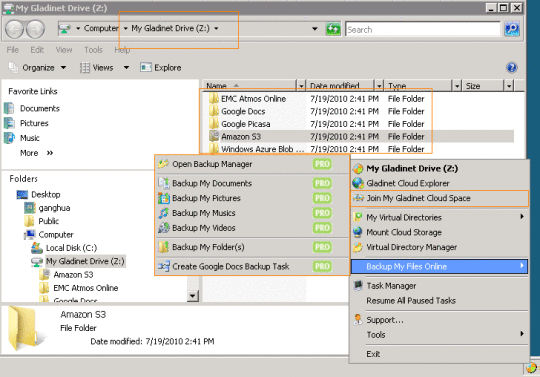540x377 pixels.
Task: Click the EMC Atmos Online folder icon
Action: pos(214,99)
